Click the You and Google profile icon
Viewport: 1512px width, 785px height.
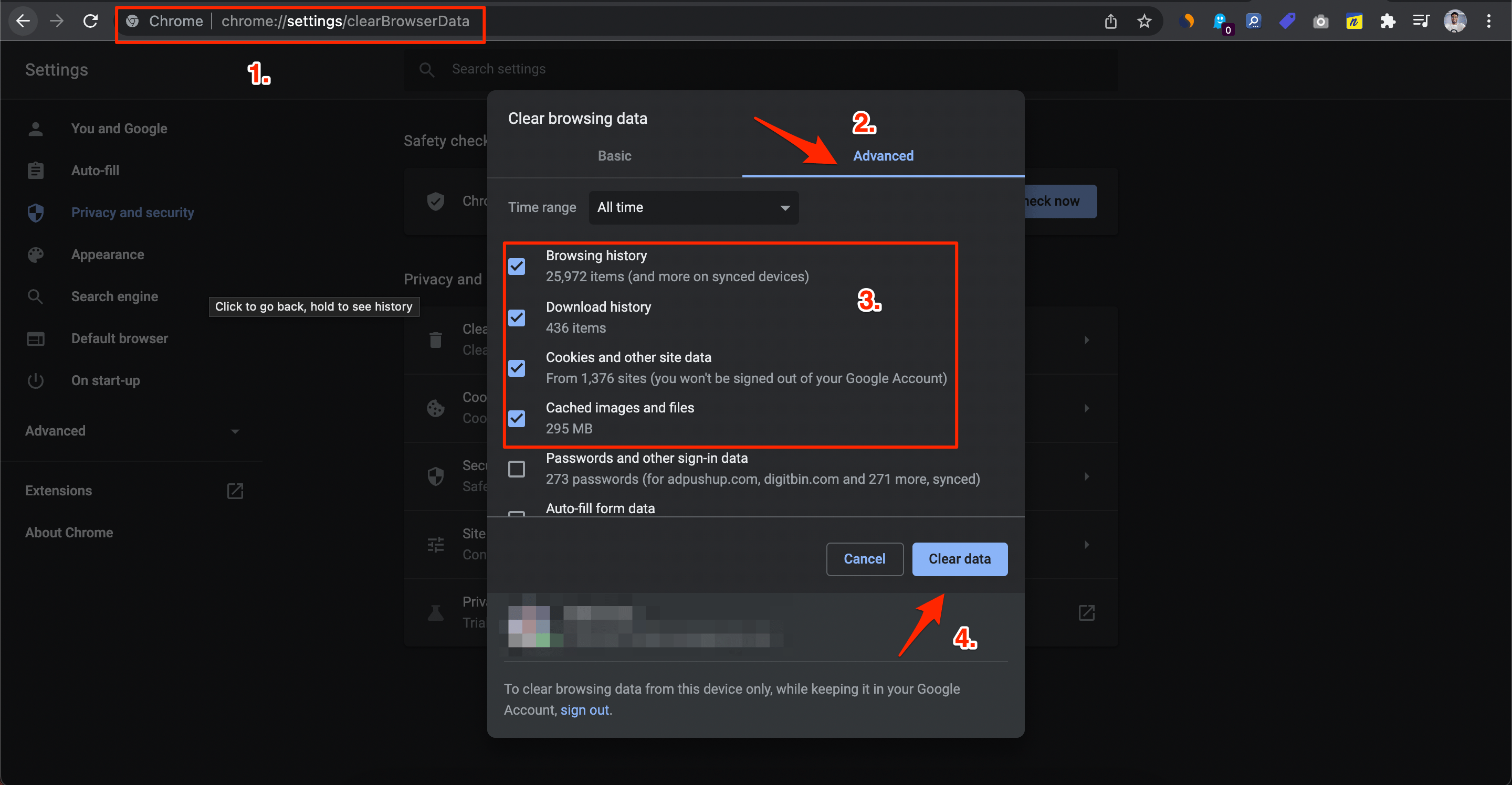(x=35, y=129)
